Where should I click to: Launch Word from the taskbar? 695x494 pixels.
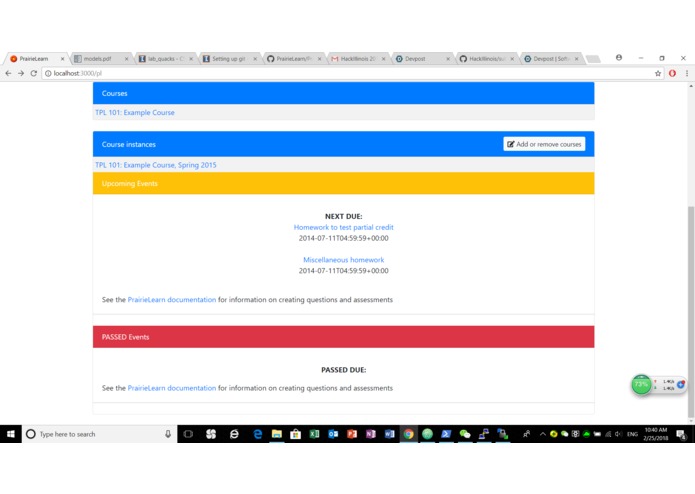pyautogui.click(x=390, y=434)
